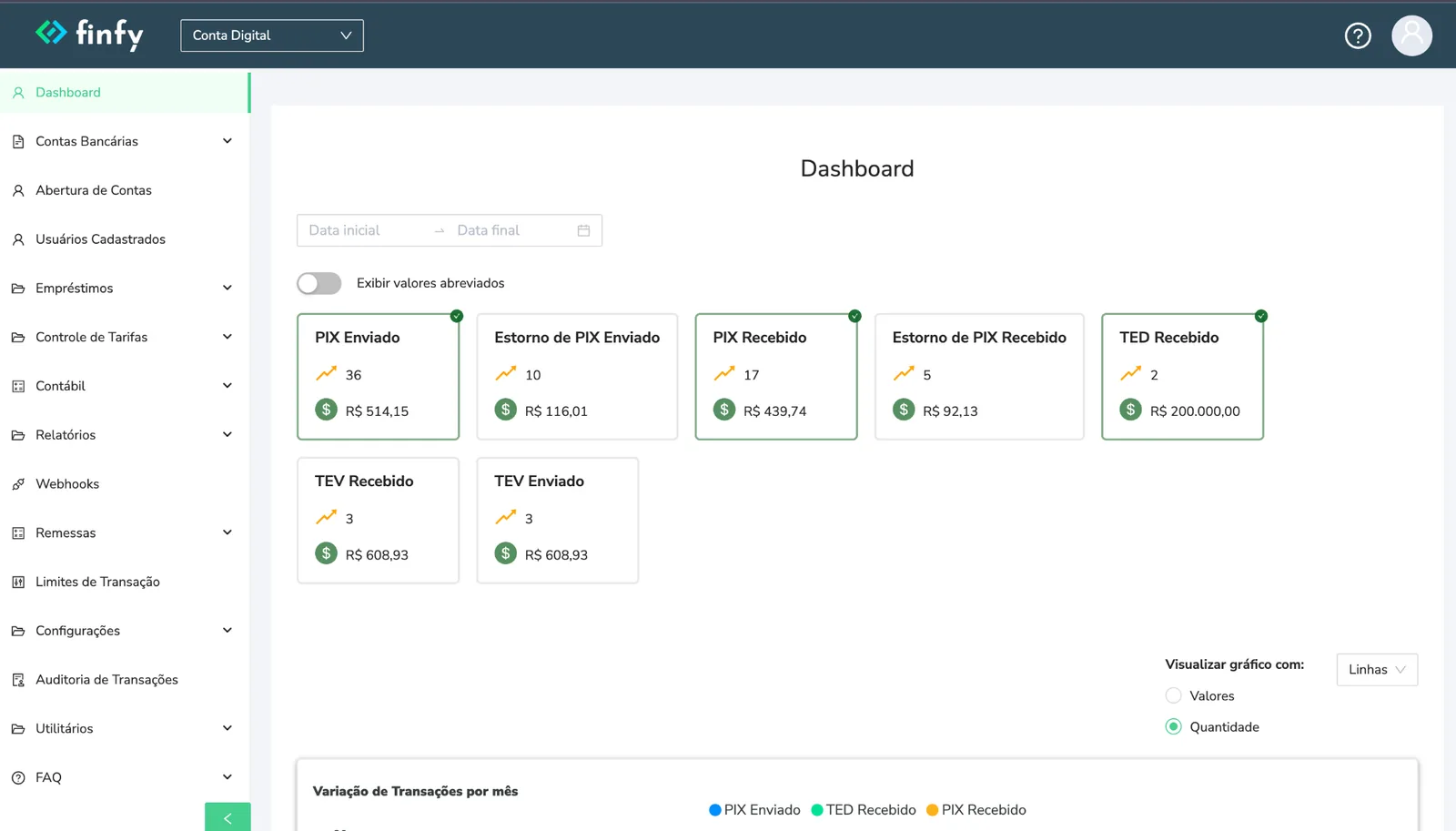Toggle PIX Enviado blue legend item
Image resolution: width=1456 pixels, height=831 pixels.
754,810
